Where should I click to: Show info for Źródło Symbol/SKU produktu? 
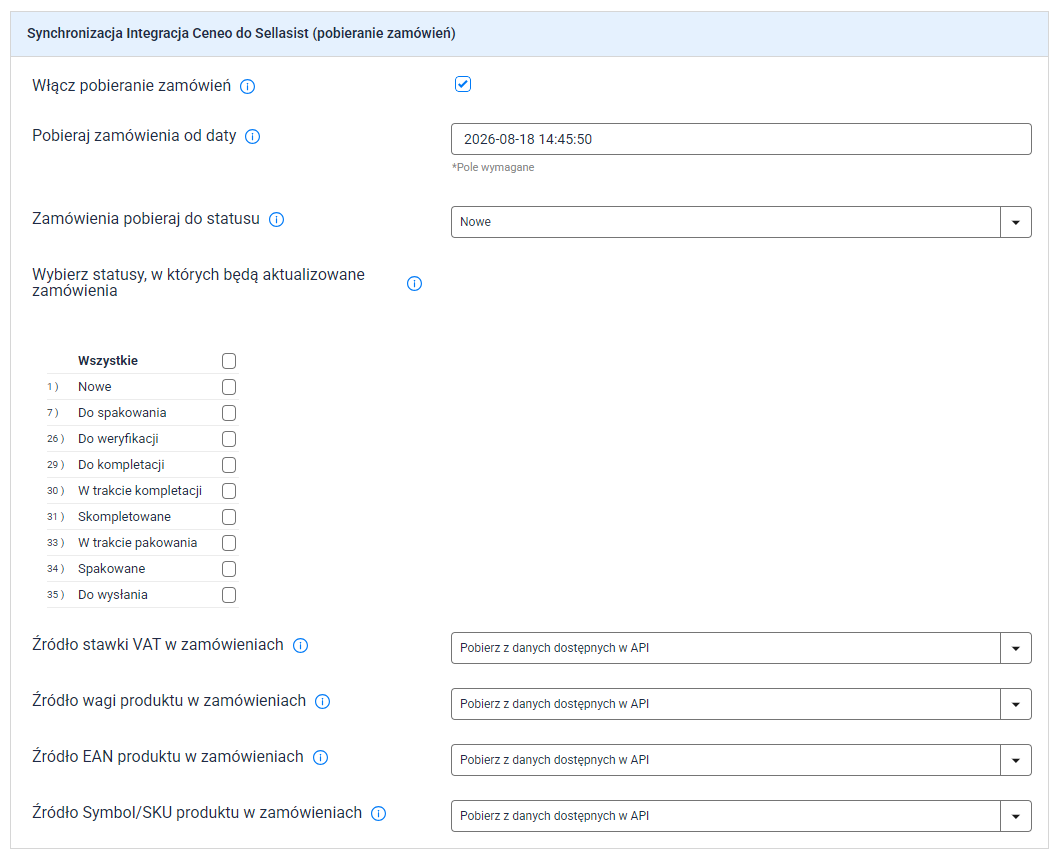[x=379, y=814]
